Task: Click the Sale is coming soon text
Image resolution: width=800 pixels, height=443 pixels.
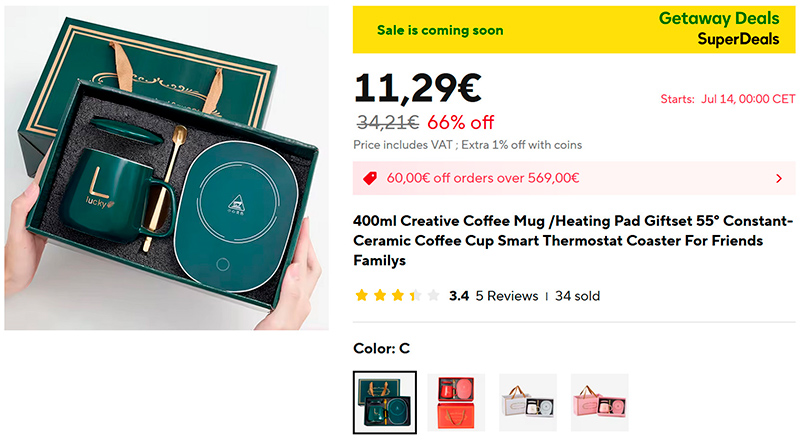Action: coord(440,30)
